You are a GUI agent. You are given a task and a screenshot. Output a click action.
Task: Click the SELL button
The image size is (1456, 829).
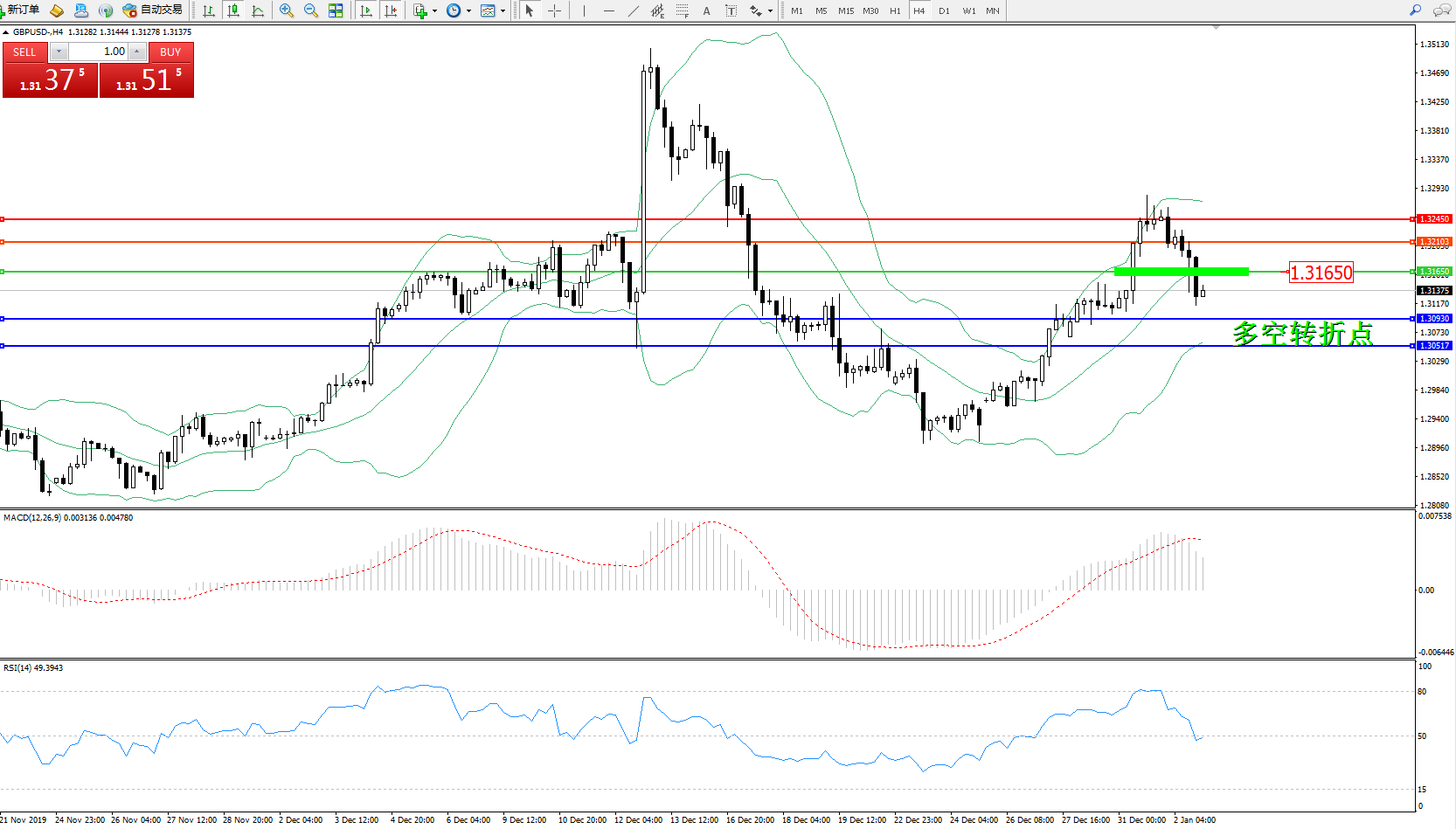click(24, 52)
